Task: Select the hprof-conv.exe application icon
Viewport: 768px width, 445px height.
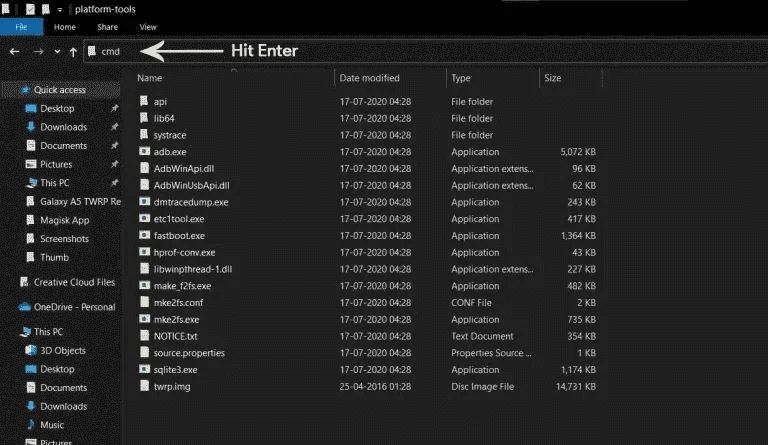Action: (x=144, y=252)
